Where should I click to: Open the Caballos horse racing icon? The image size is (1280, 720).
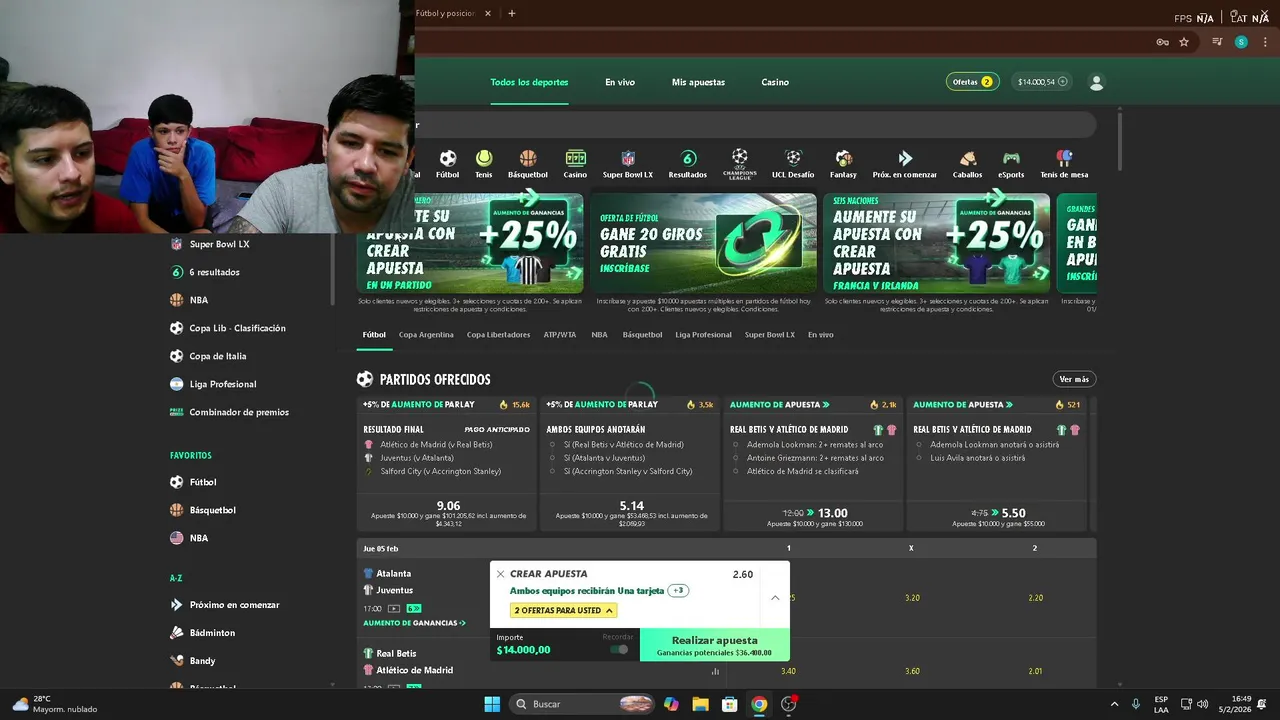967,158
